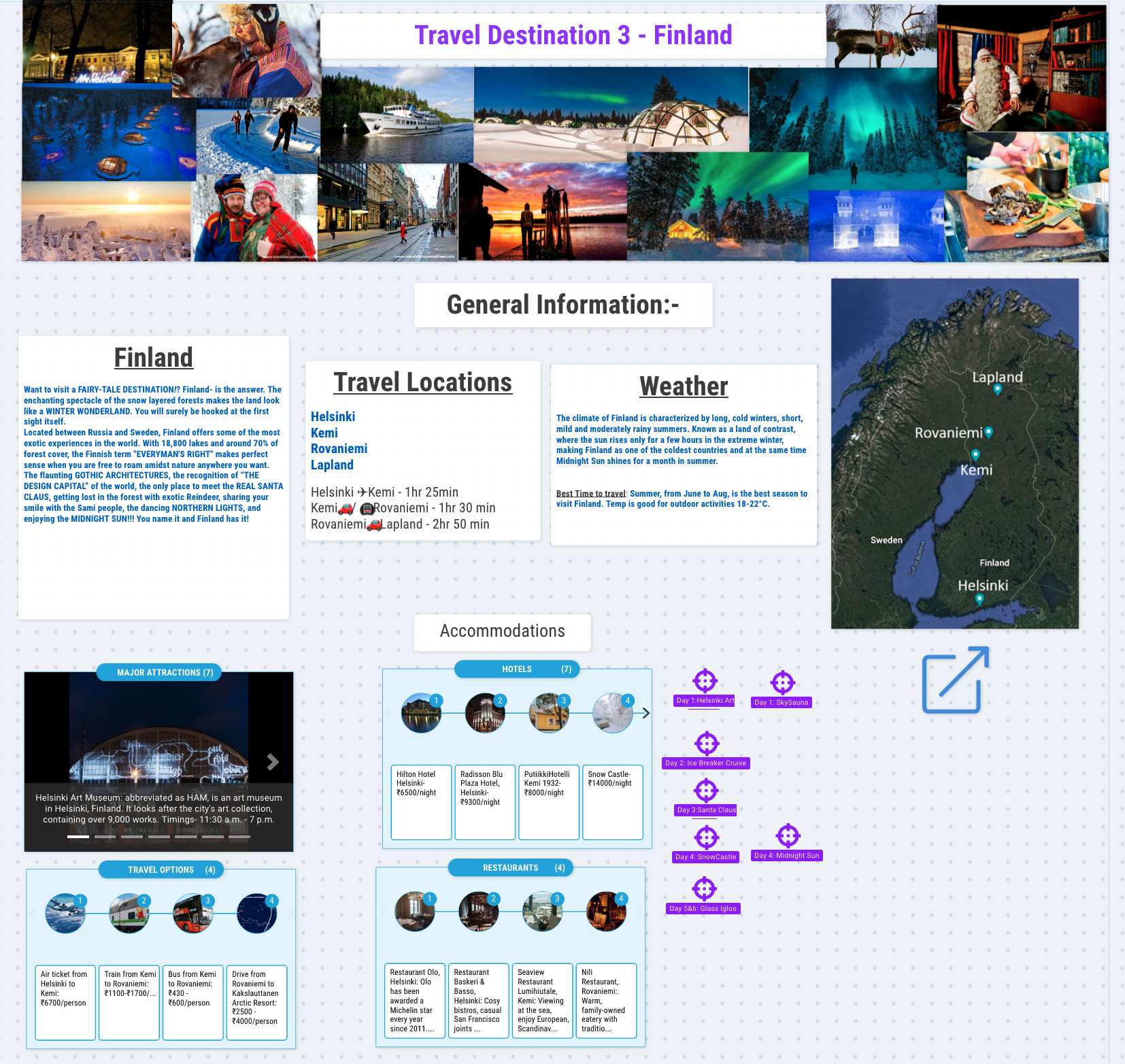Open the Day 2: Ice Breaker Cruise marker
This screenshot has width=1125, height=1064.
click(707, 744)
